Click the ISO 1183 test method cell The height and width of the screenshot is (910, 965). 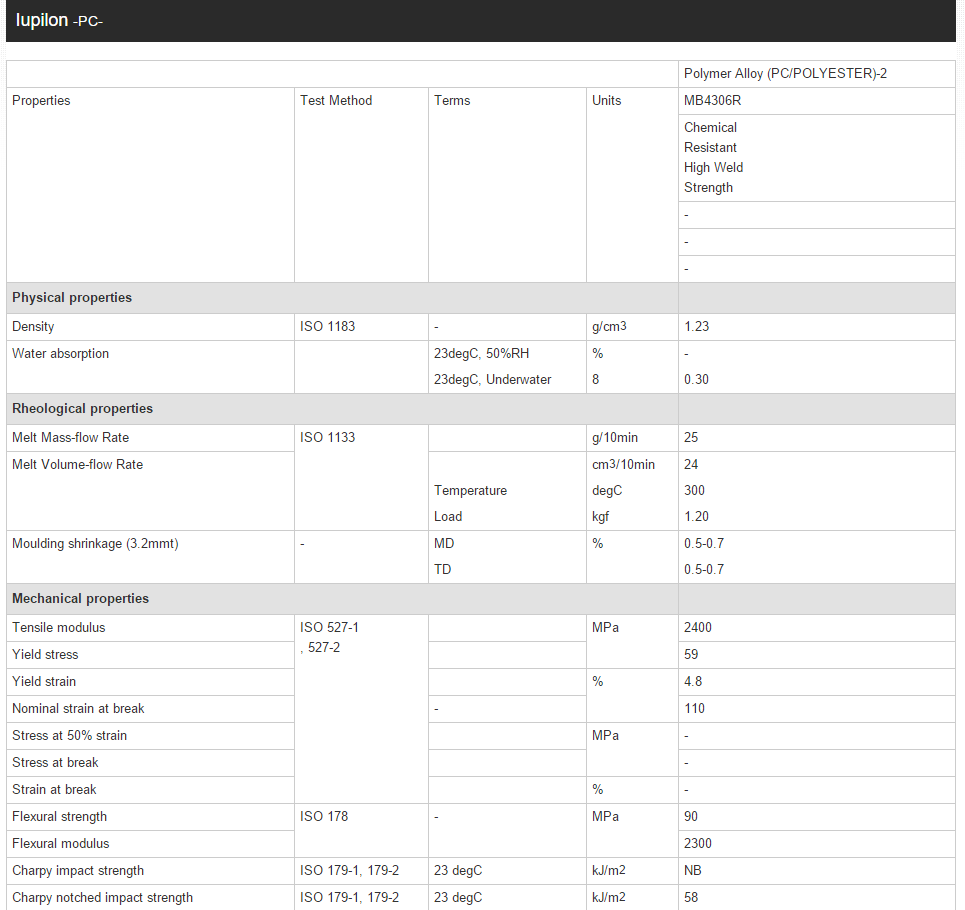click(327, 327)
